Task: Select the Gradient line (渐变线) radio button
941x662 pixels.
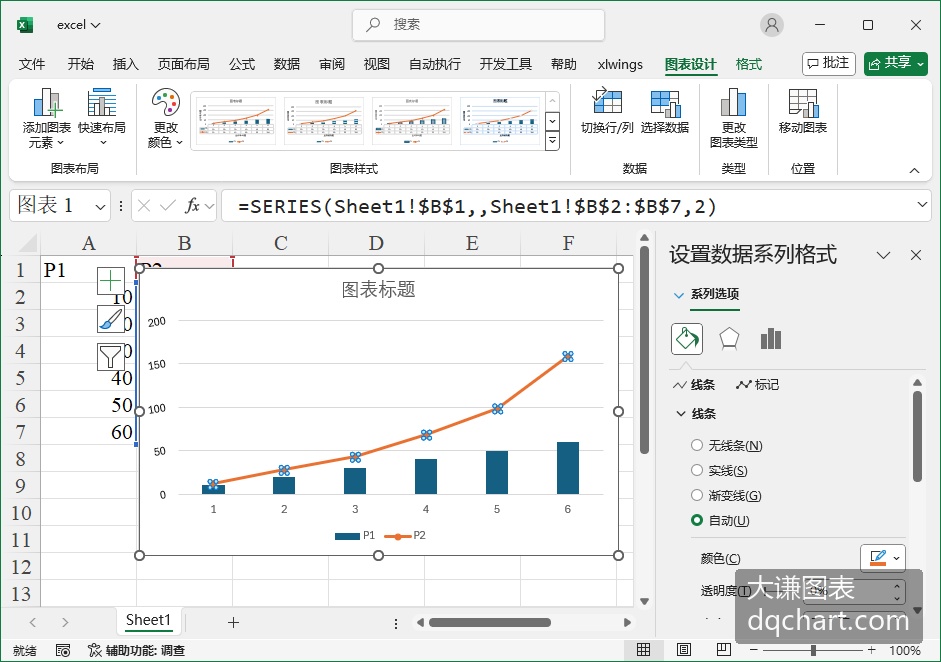Action: click(x=697, y=495)
